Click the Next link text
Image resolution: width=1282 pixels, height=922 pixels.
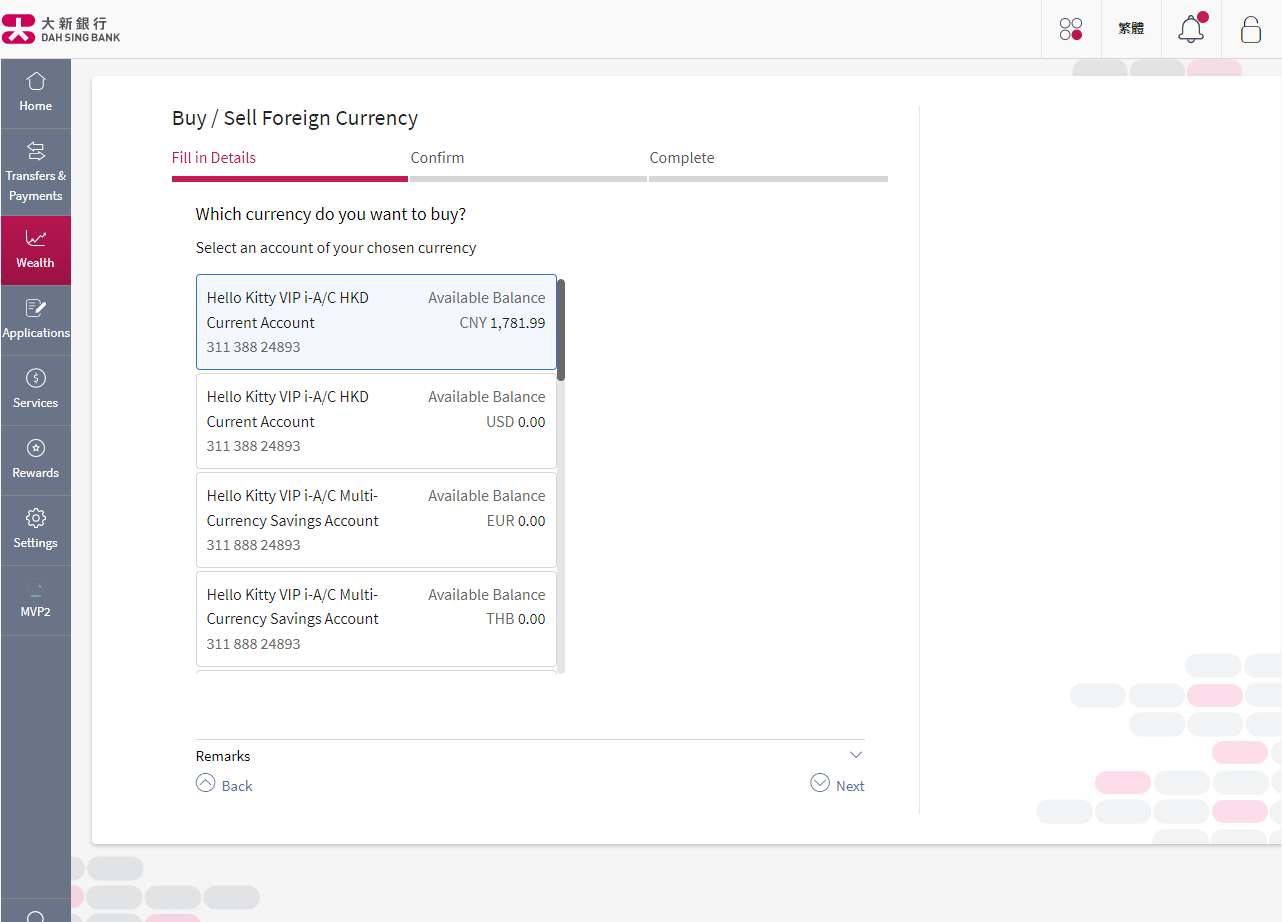850,786
